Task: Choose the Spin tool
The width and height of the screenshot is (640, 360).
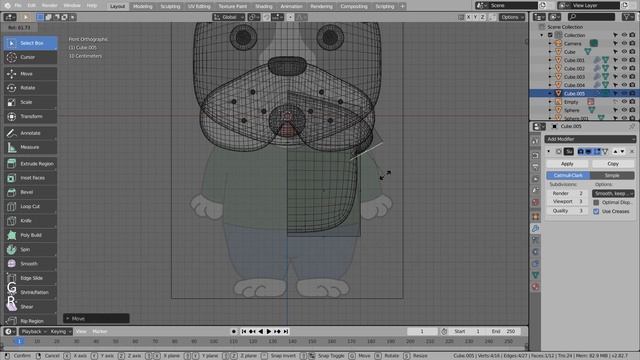Action: click(30, 249)
